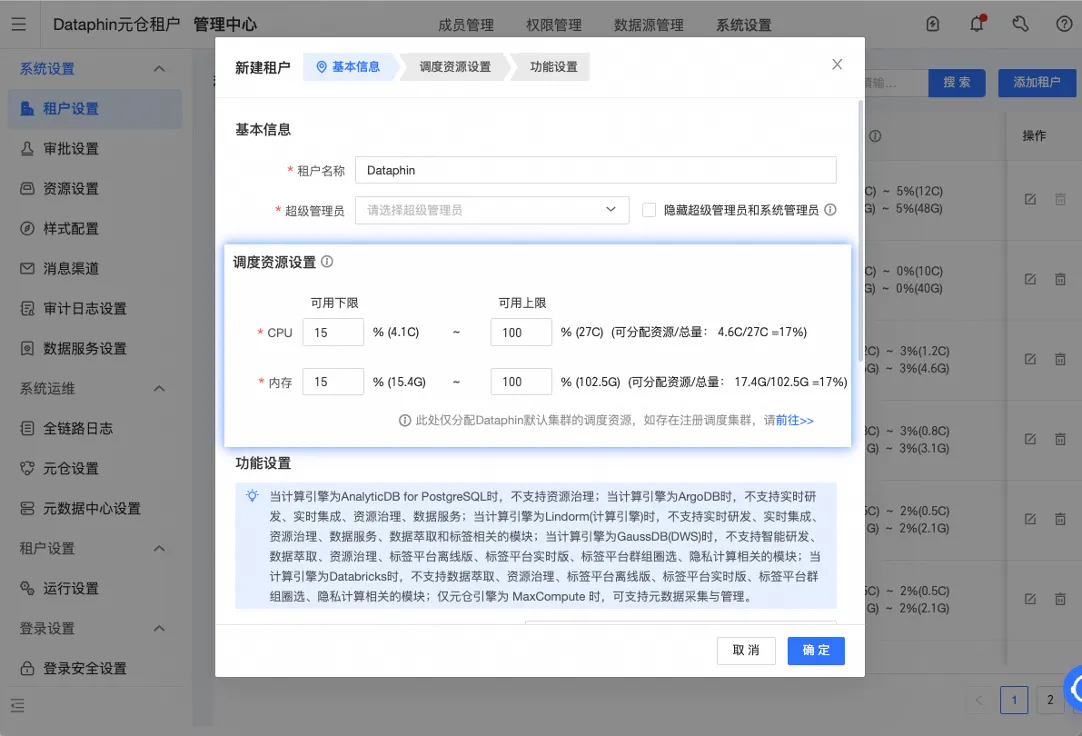Screen dimensions: 1082x736
Task: Click edit icon in first tenant row
Action: pyautogui.click(x=1030, y=199)
